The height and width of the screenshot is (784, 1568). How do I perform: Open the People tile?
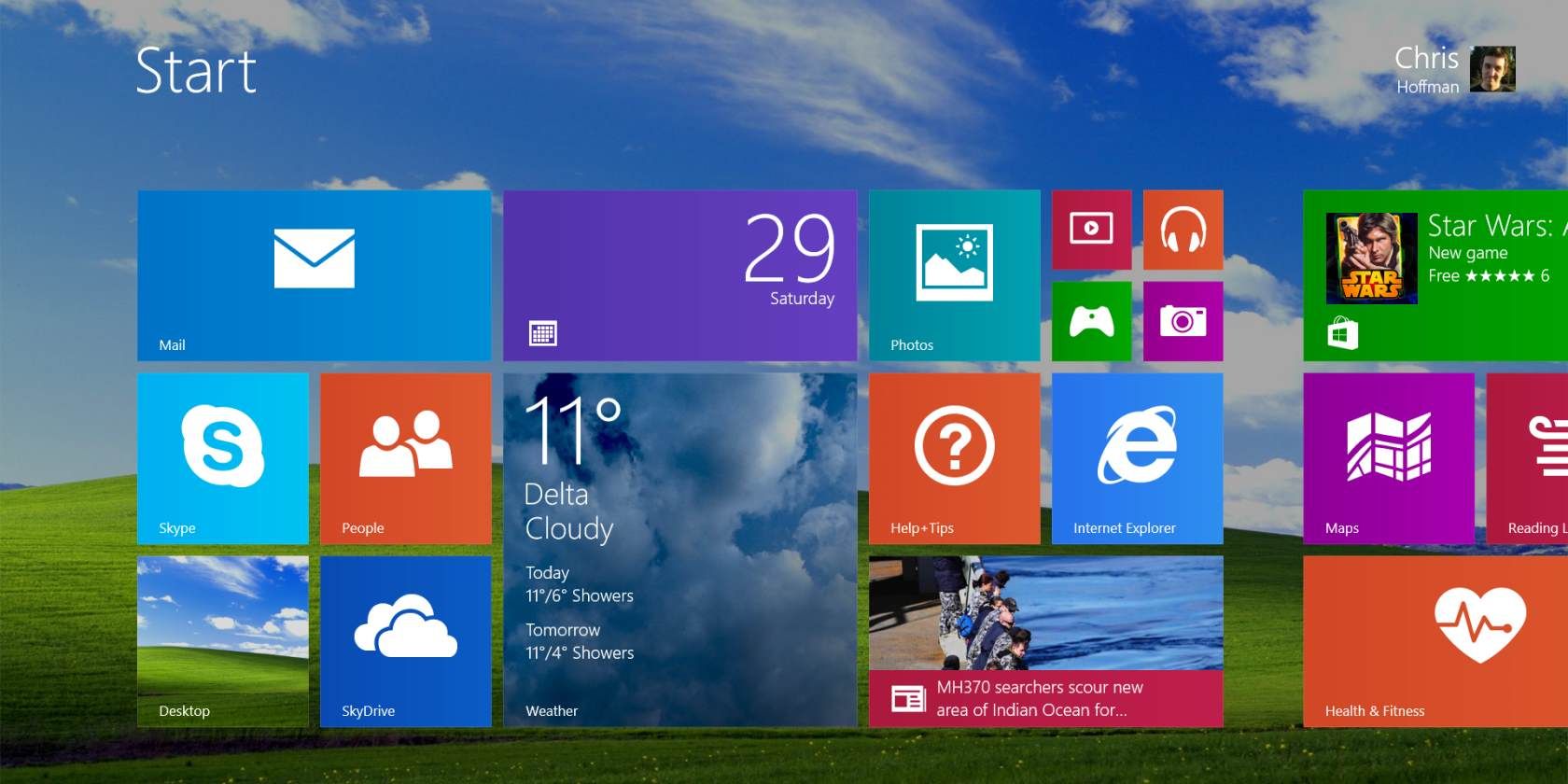(405, 458)
